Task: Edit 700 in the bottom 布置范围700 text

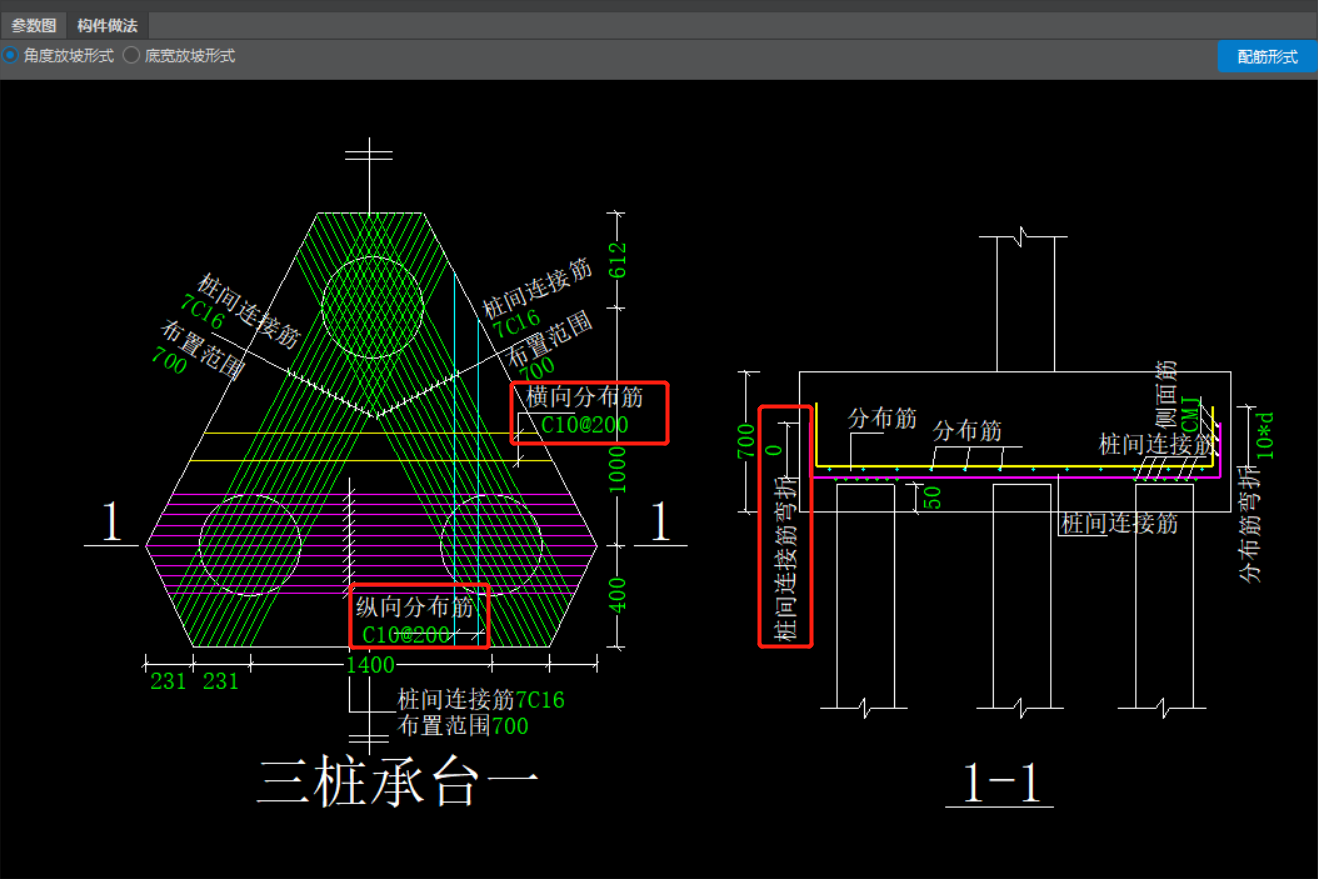Action: 509,726
